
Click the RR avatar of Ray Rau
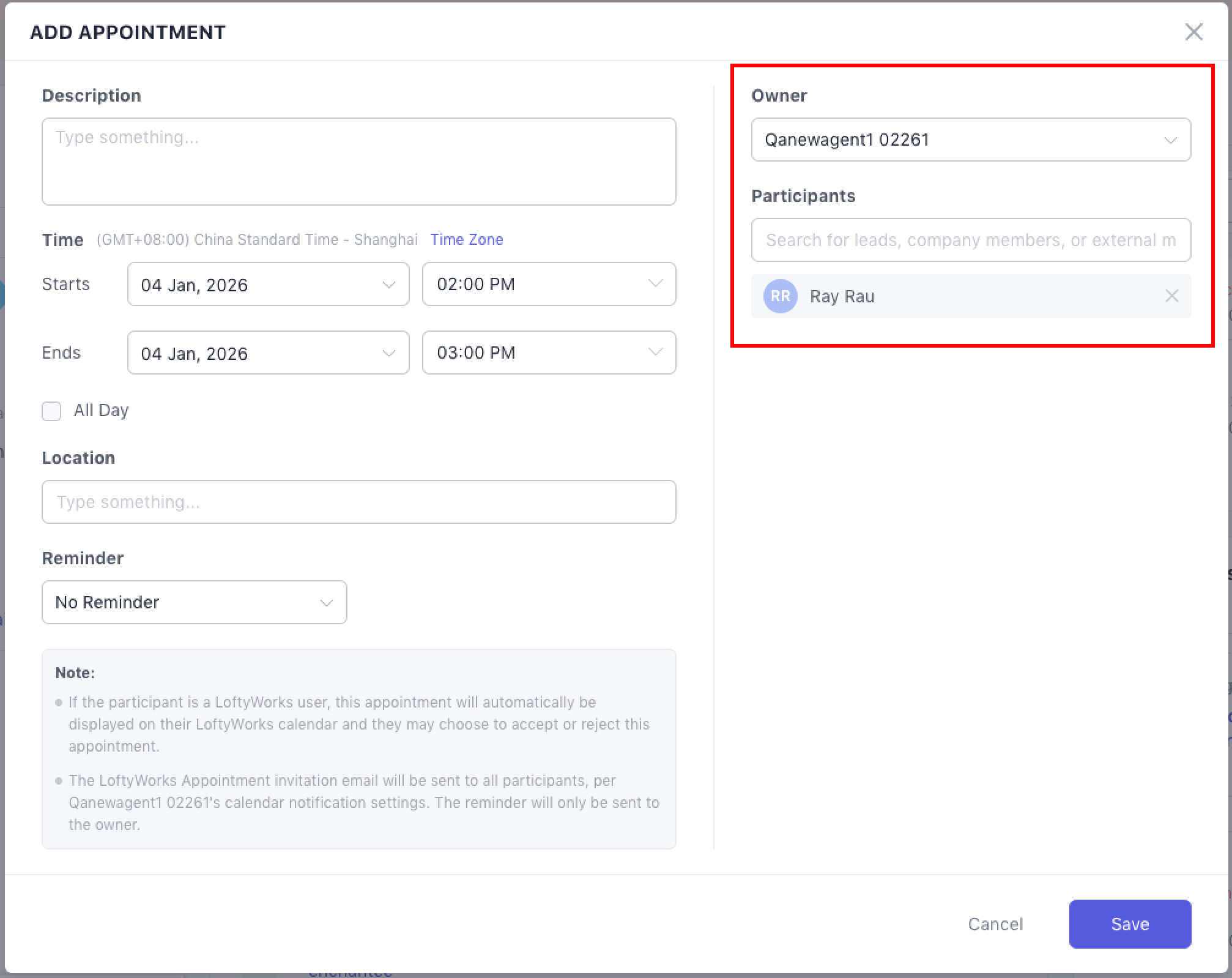(x=780, y=296)
